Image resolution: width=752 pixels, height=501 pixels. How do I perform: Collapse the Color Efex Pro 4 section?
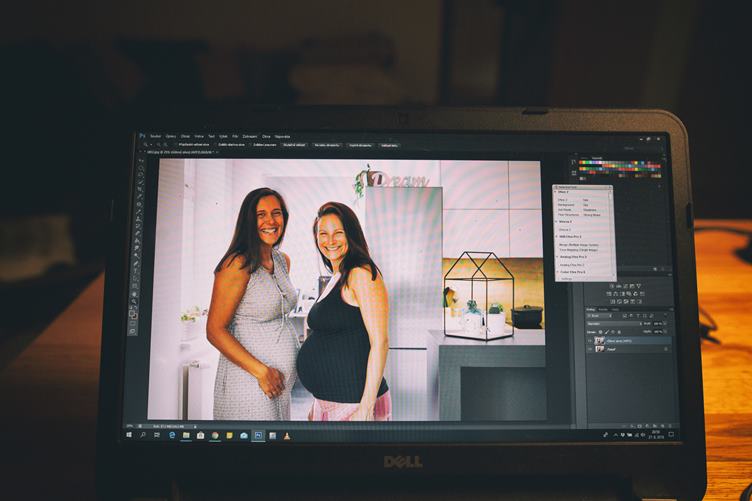[x=557, y=272]
